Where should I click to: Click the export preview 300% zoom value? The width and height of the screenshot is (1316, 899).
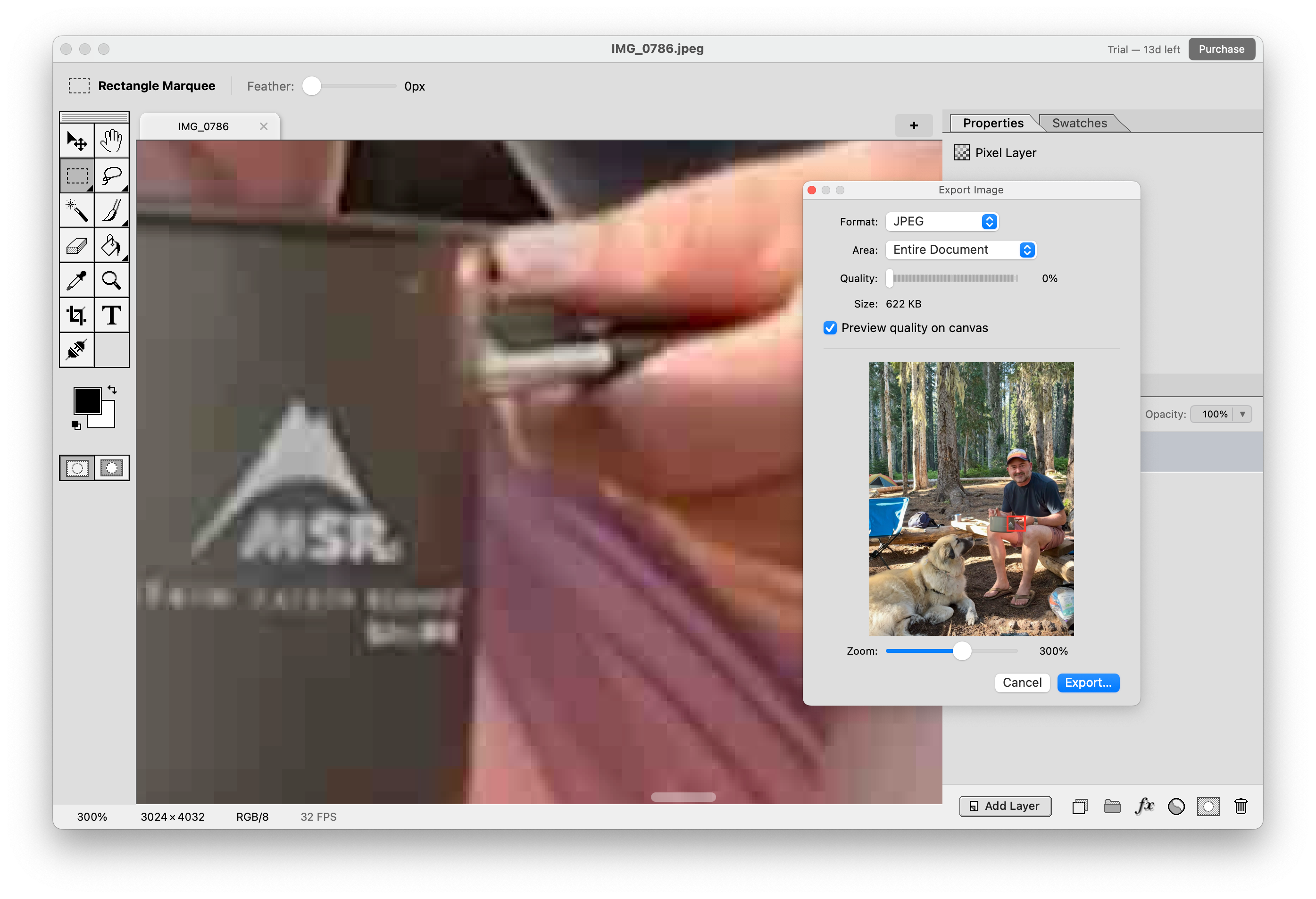point(1053,651)
